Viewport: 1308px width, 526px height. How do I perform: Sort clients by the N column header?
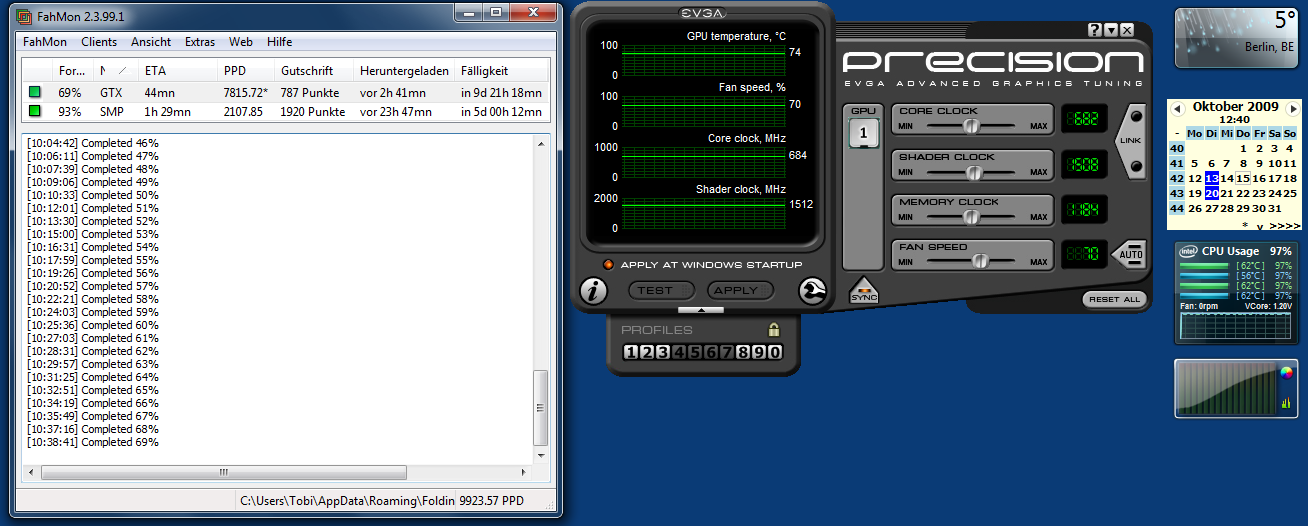[x=115, y=71]
